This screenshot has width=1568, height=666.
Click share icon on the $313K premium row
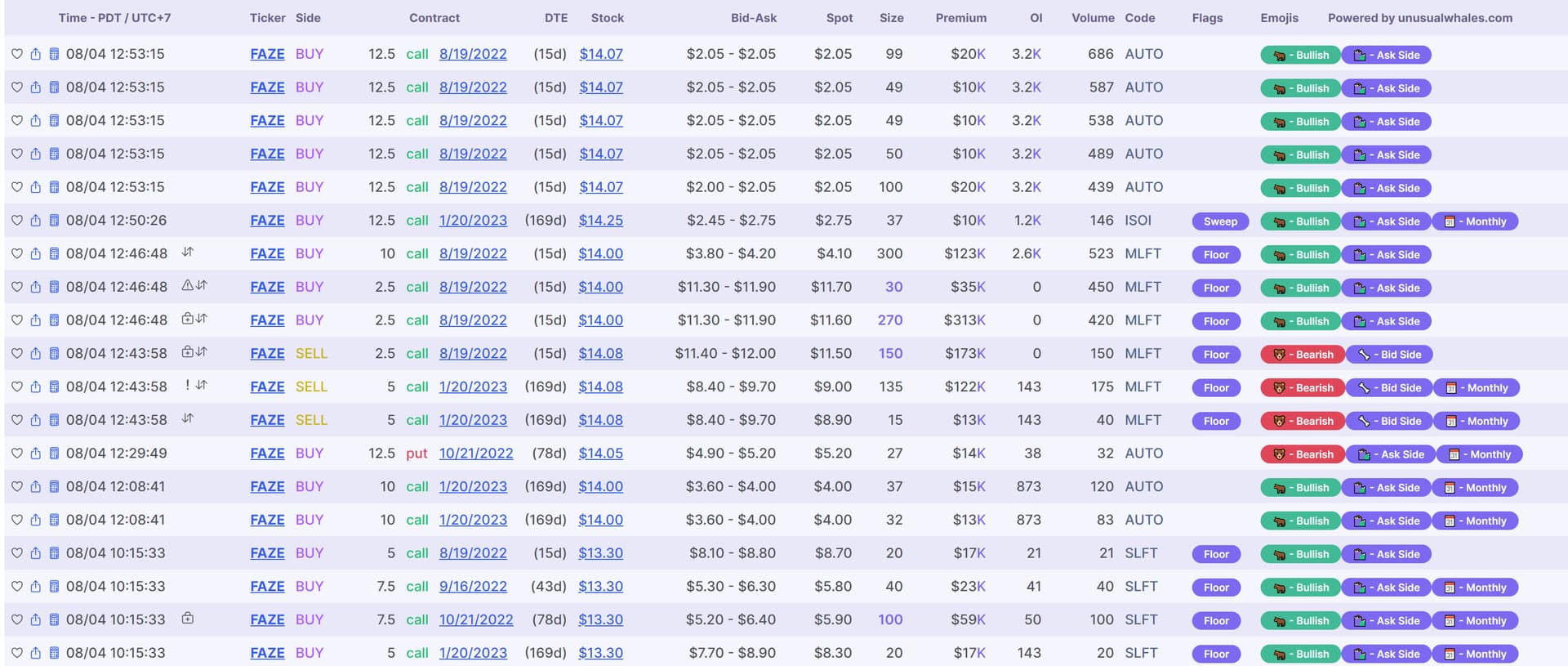coord(35,320)
